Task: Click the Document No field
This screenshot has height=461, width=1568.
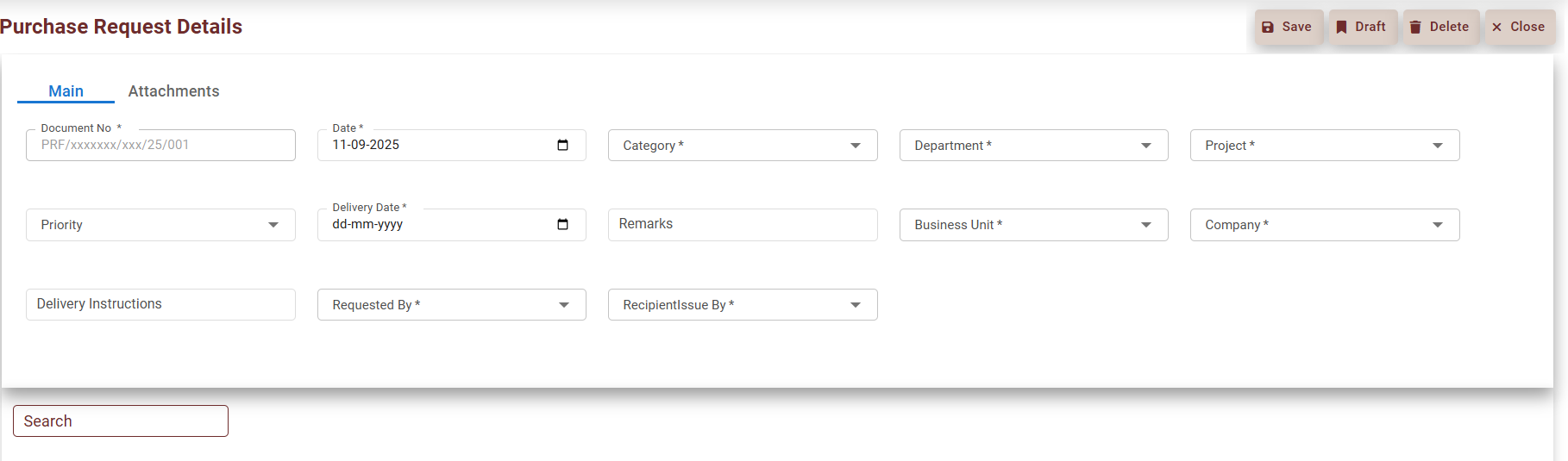Action: click(x=160, y=145)
